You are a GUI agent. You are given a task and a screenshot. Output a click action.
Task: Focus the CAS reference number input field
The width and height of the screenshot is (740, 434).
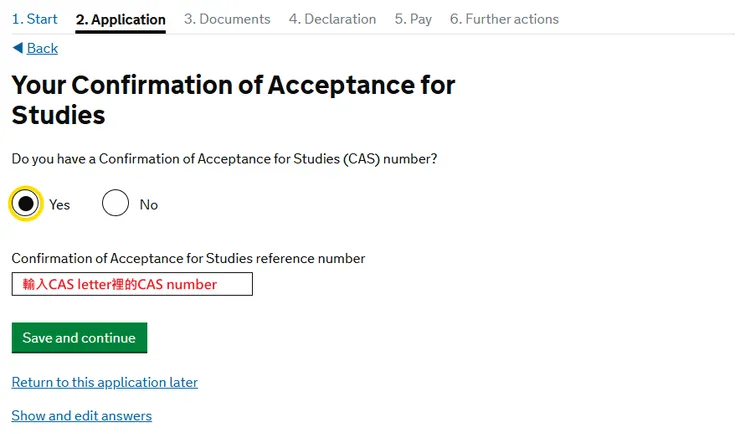[132, 284]
